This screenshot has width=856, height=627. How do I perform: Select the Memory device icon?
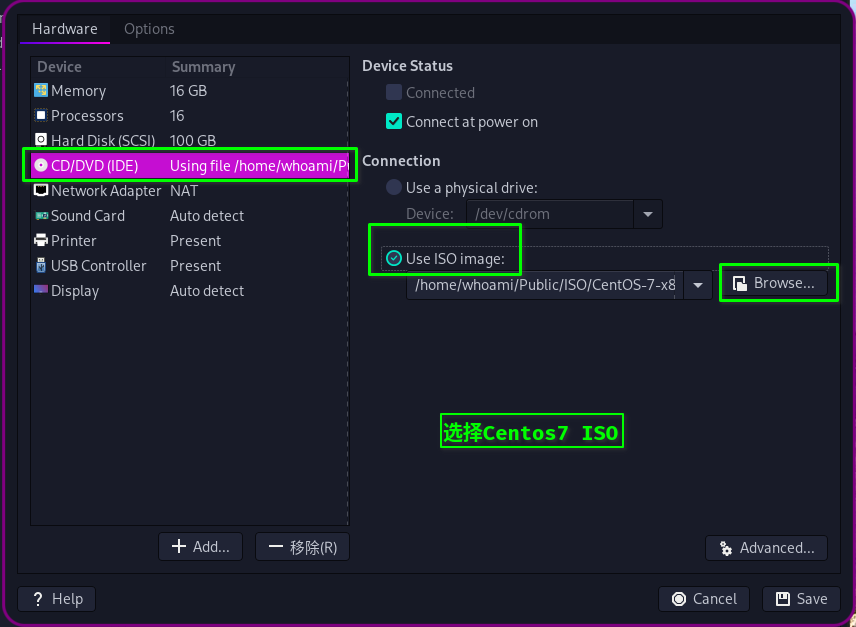(41, 91)
